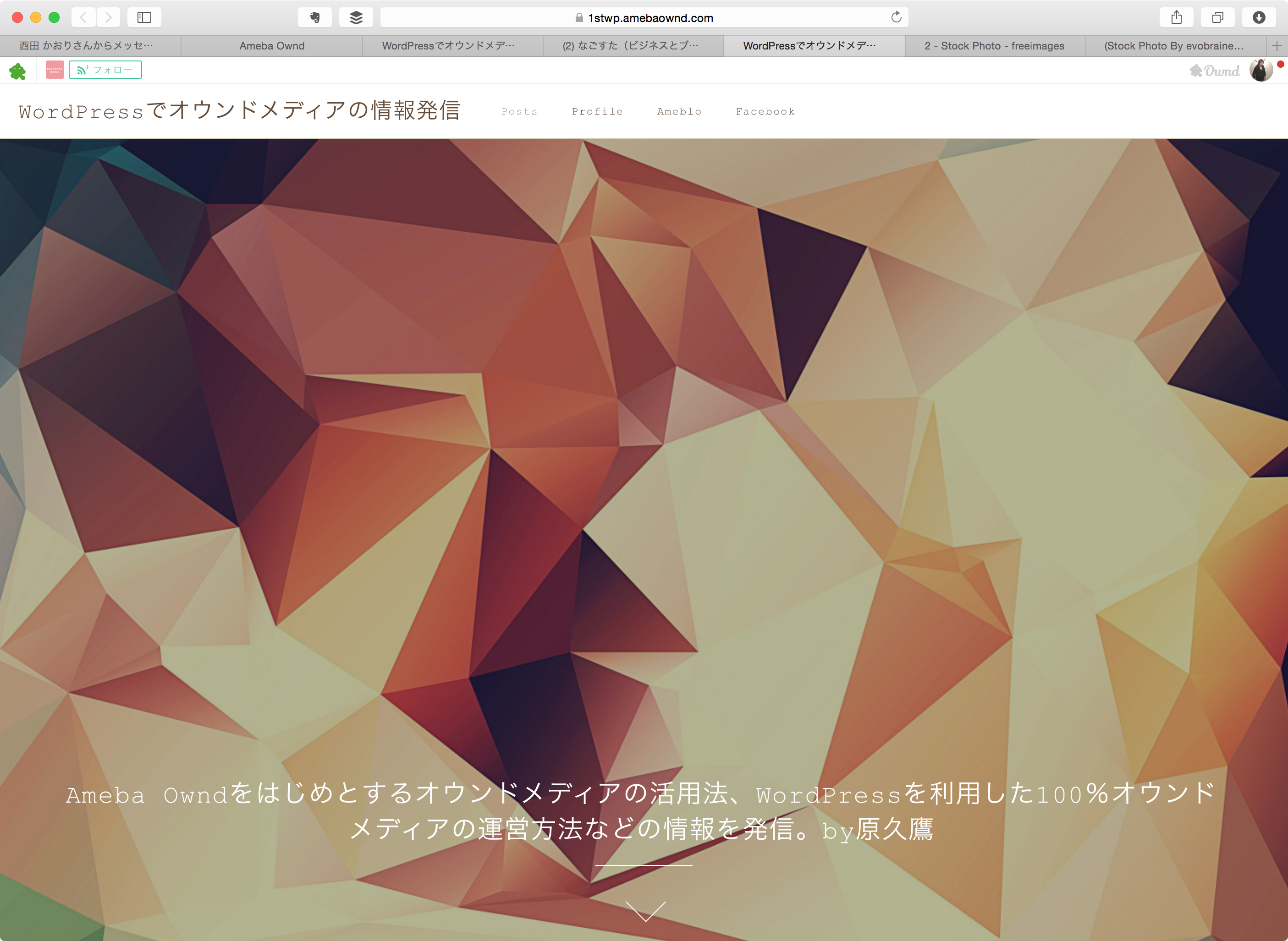Open the downloads icon
Image resolution: width=1288 pixels, height=941 pixels.
1259,18
